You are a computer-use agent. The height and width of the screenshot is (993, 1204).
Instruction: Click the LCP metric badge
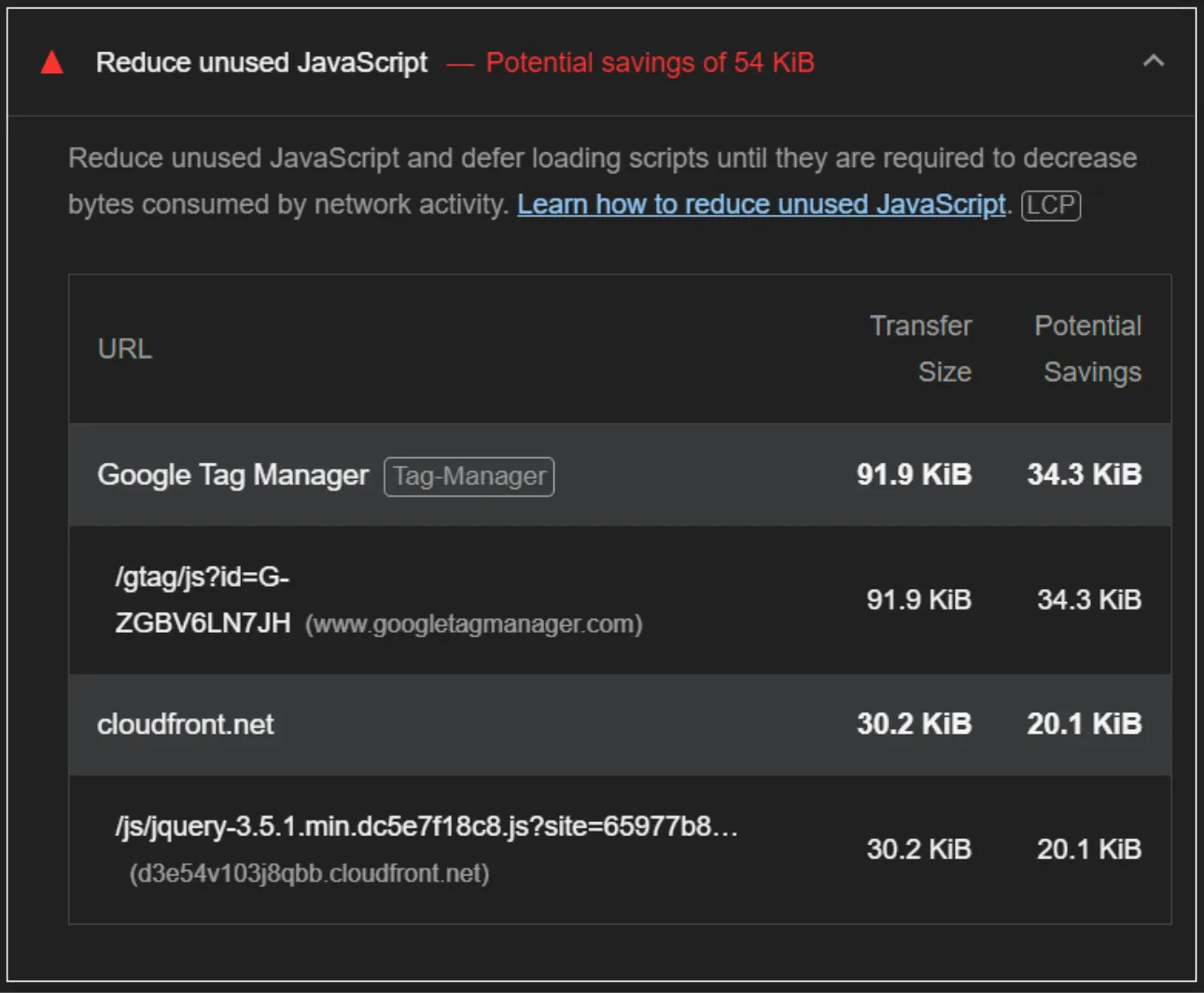[x=1051, y=204]
